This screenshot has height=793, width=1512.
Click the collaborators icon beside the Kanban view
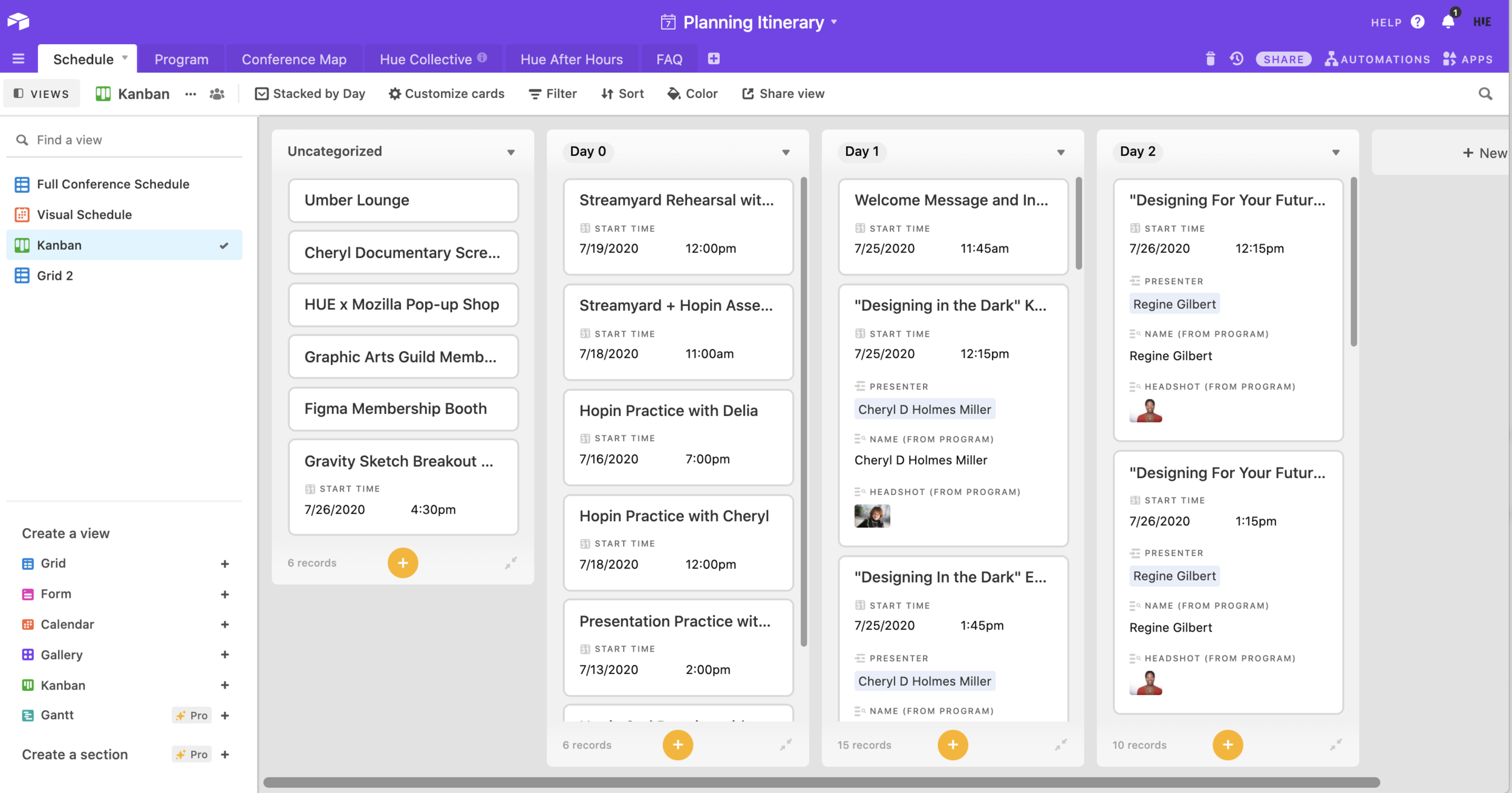pos(216,93)
